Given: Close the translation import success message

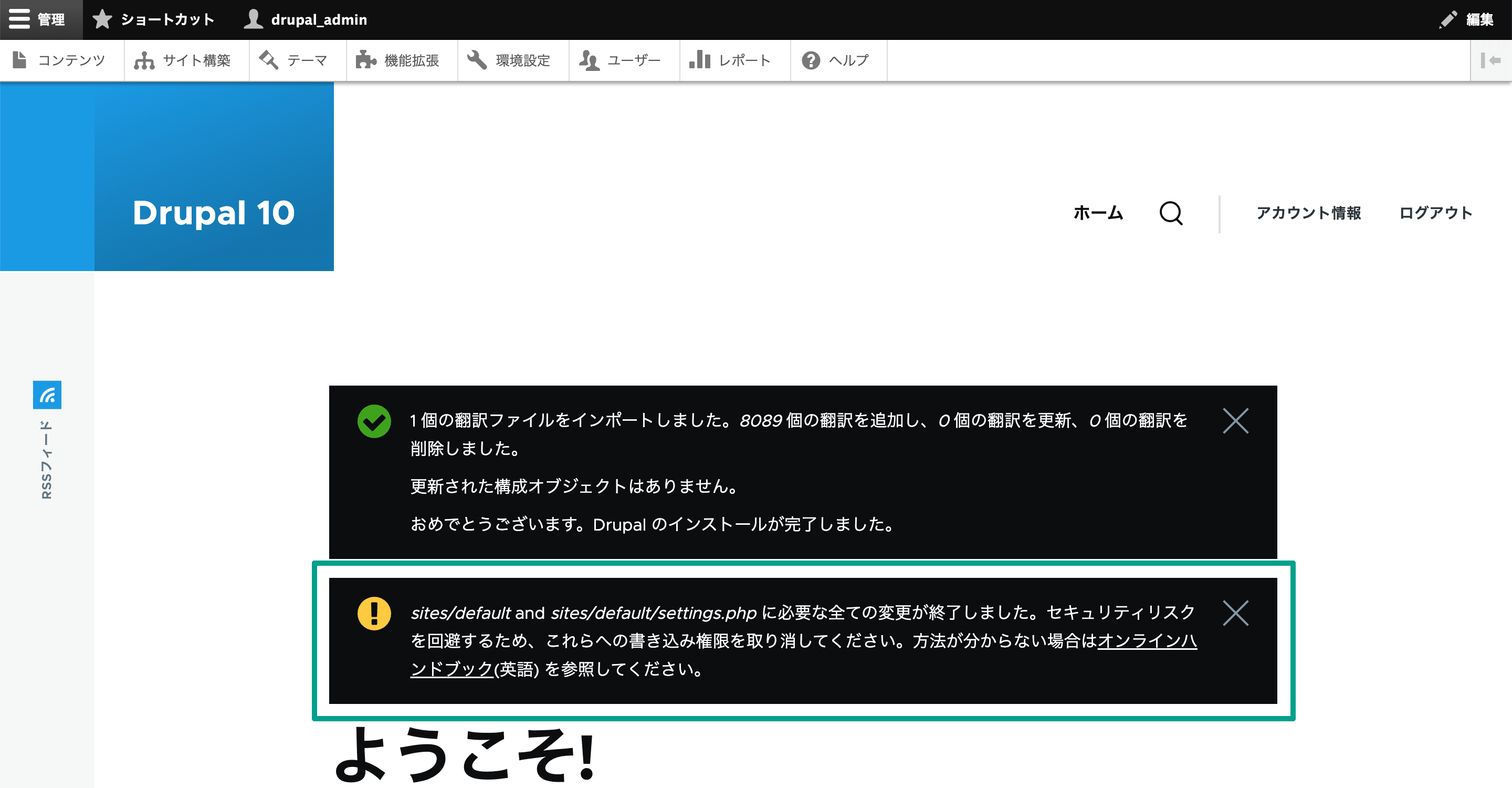Looking at the screenshot, I should (x=1235, y=421).
